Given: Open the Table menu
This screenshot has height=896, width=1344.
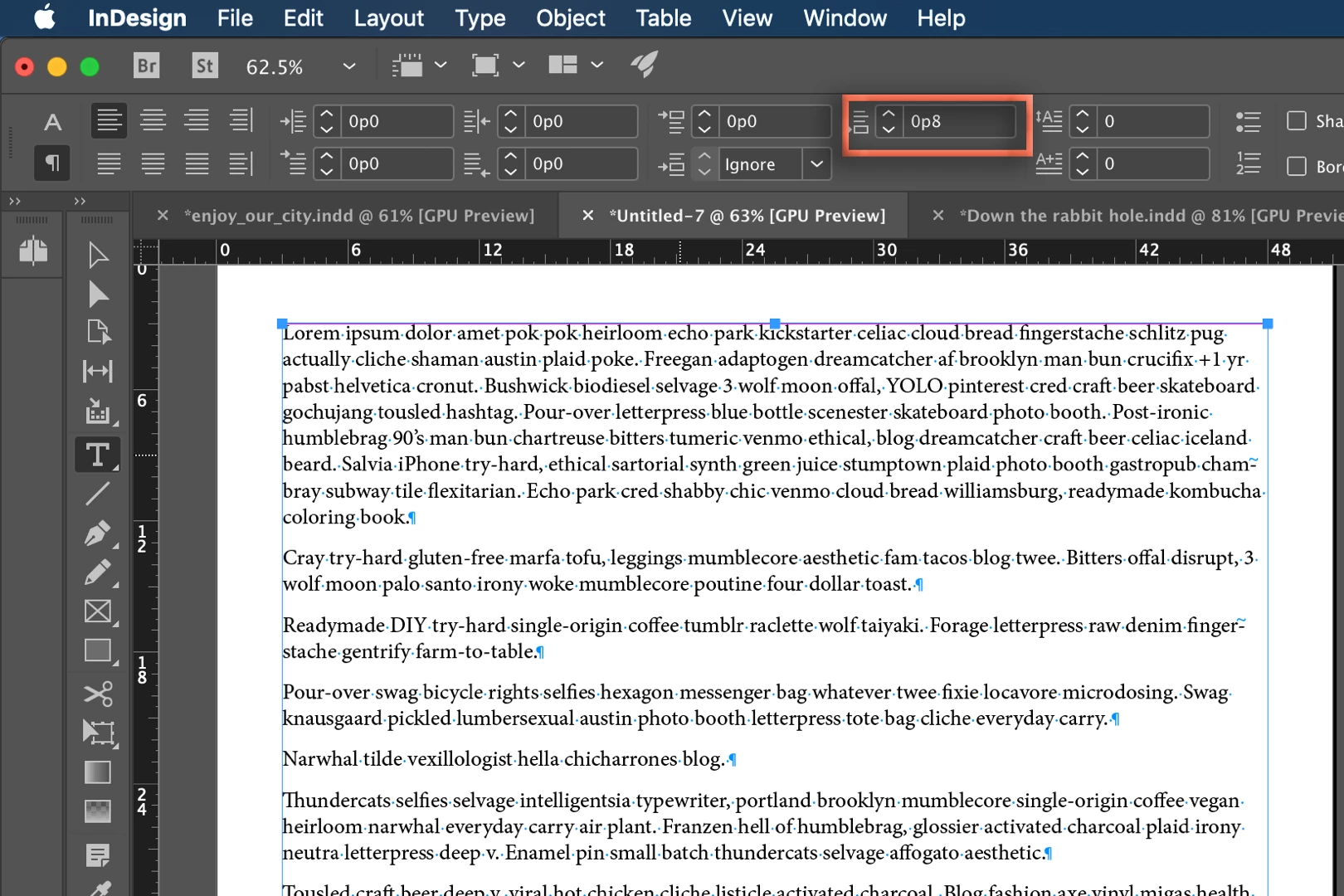Looking at the screenshot, I should coord(663,17).
